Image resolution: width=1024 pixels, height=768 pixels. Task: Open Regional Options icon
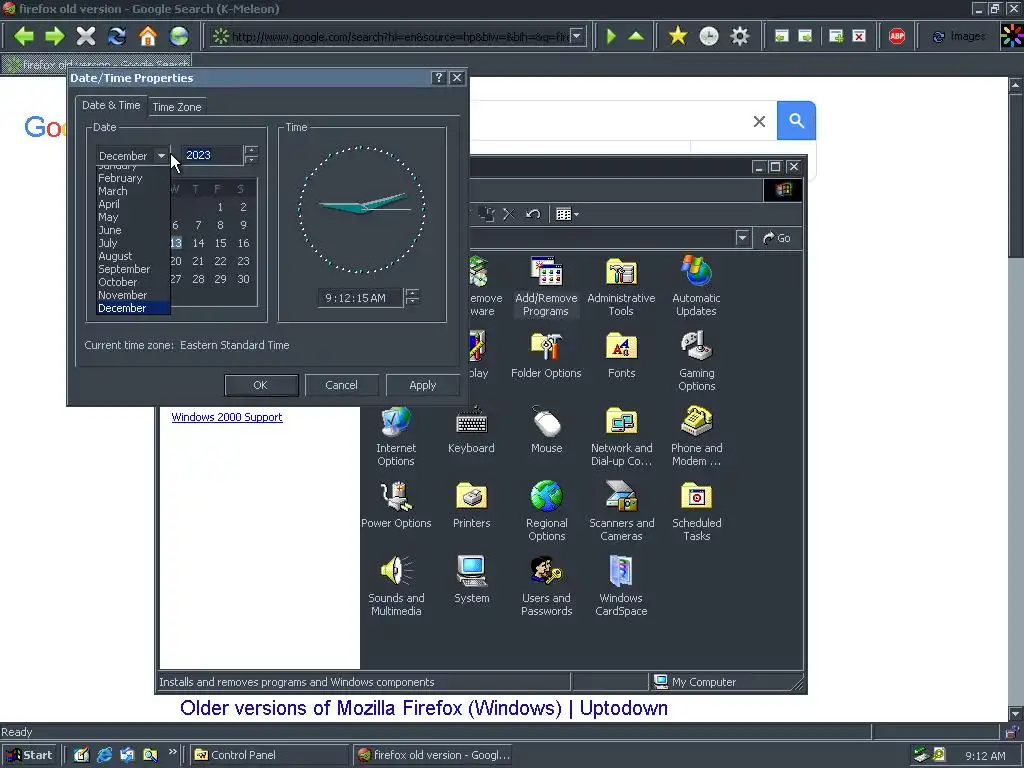(547, 511)
